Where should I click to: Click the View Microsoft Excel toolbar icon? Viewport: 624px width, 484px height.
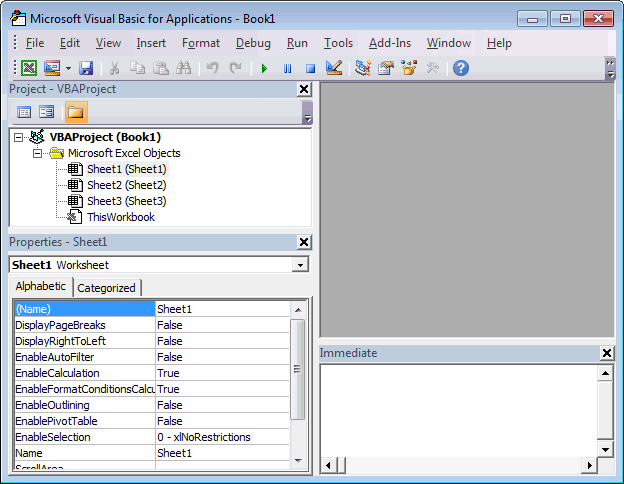[x=29, y=68]
